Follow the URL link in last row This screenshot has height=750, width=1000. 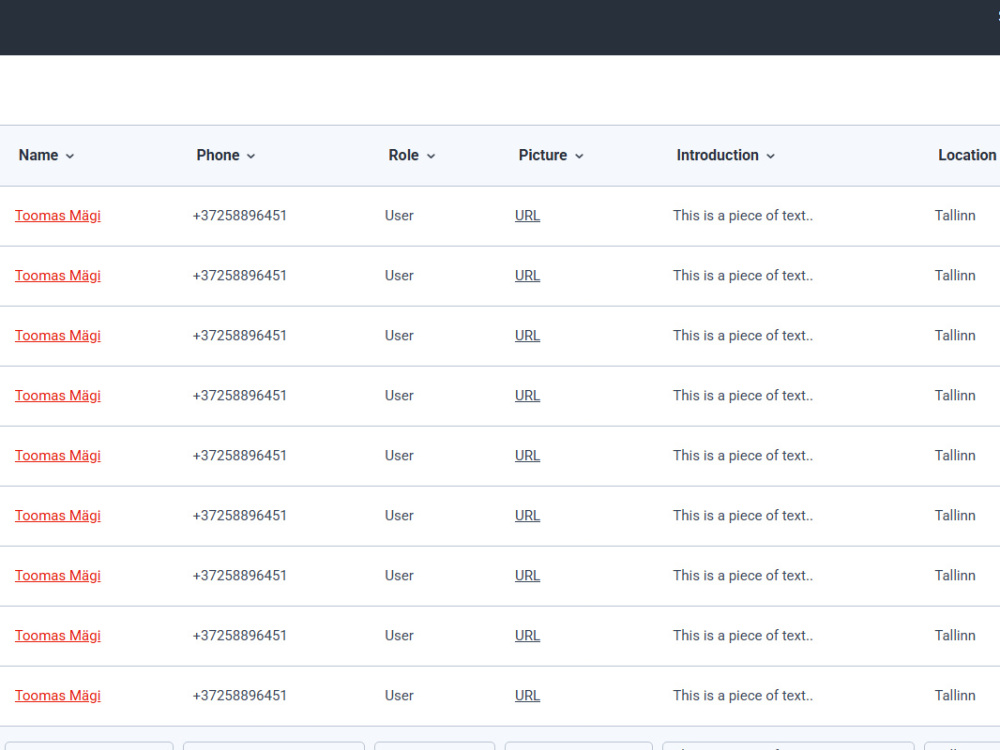pos(527,695)
